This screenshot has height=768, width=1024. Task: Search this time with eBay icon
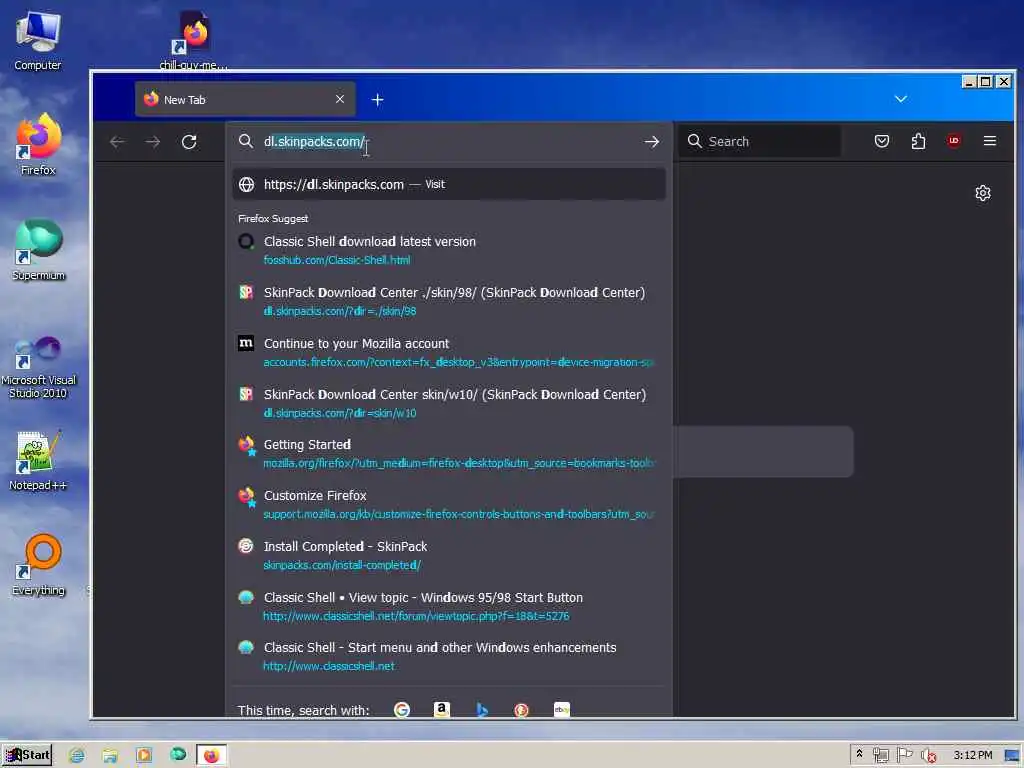[x=562, y=709]
